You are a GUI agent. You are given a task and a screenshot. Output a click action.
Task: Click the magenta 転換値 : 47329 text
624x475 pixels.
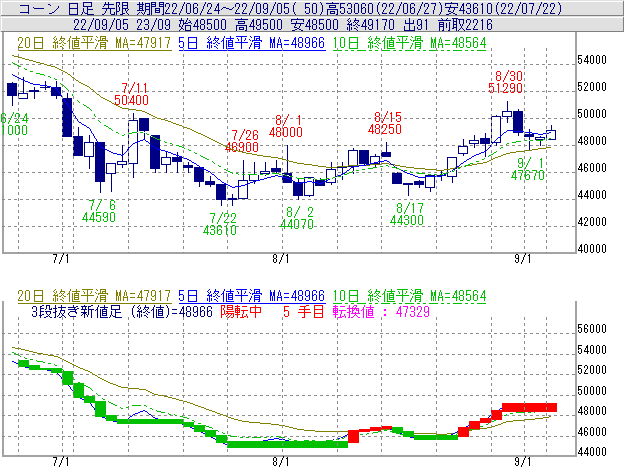tap(381, 311)
